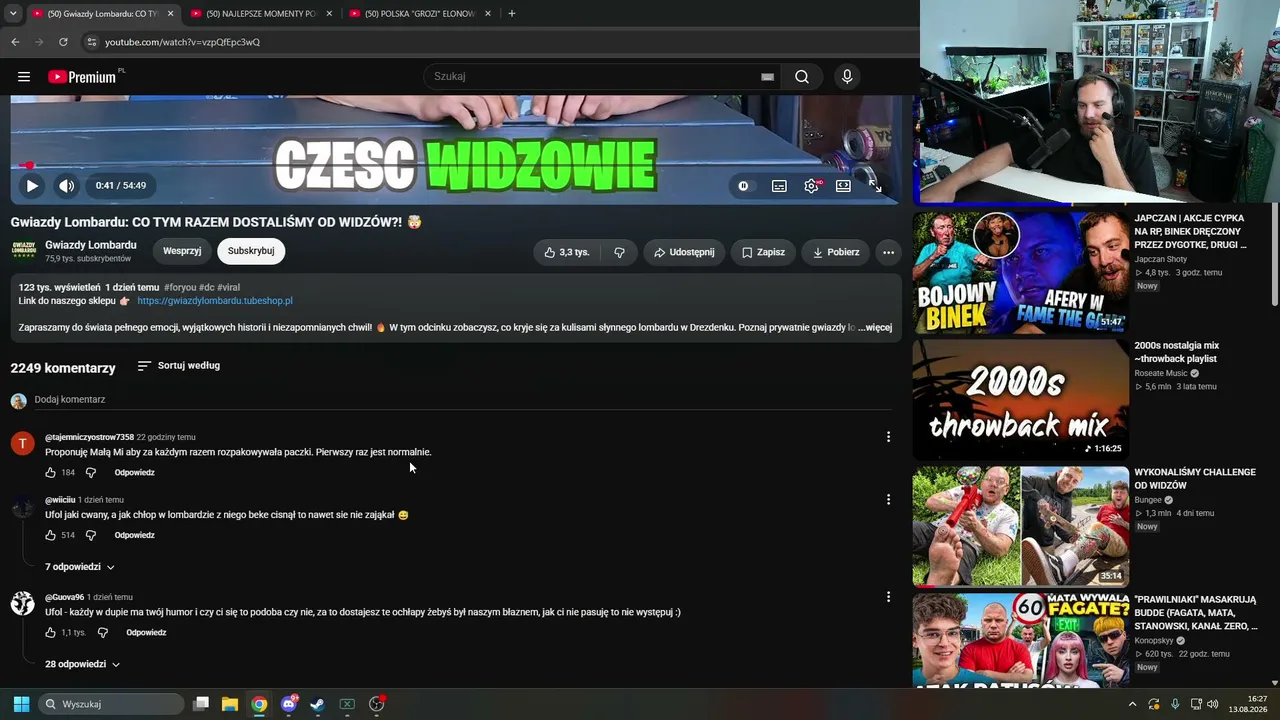Subscribe with the Subskrybuj button
The image size is (1280, 720).
(x=251, y=251)
